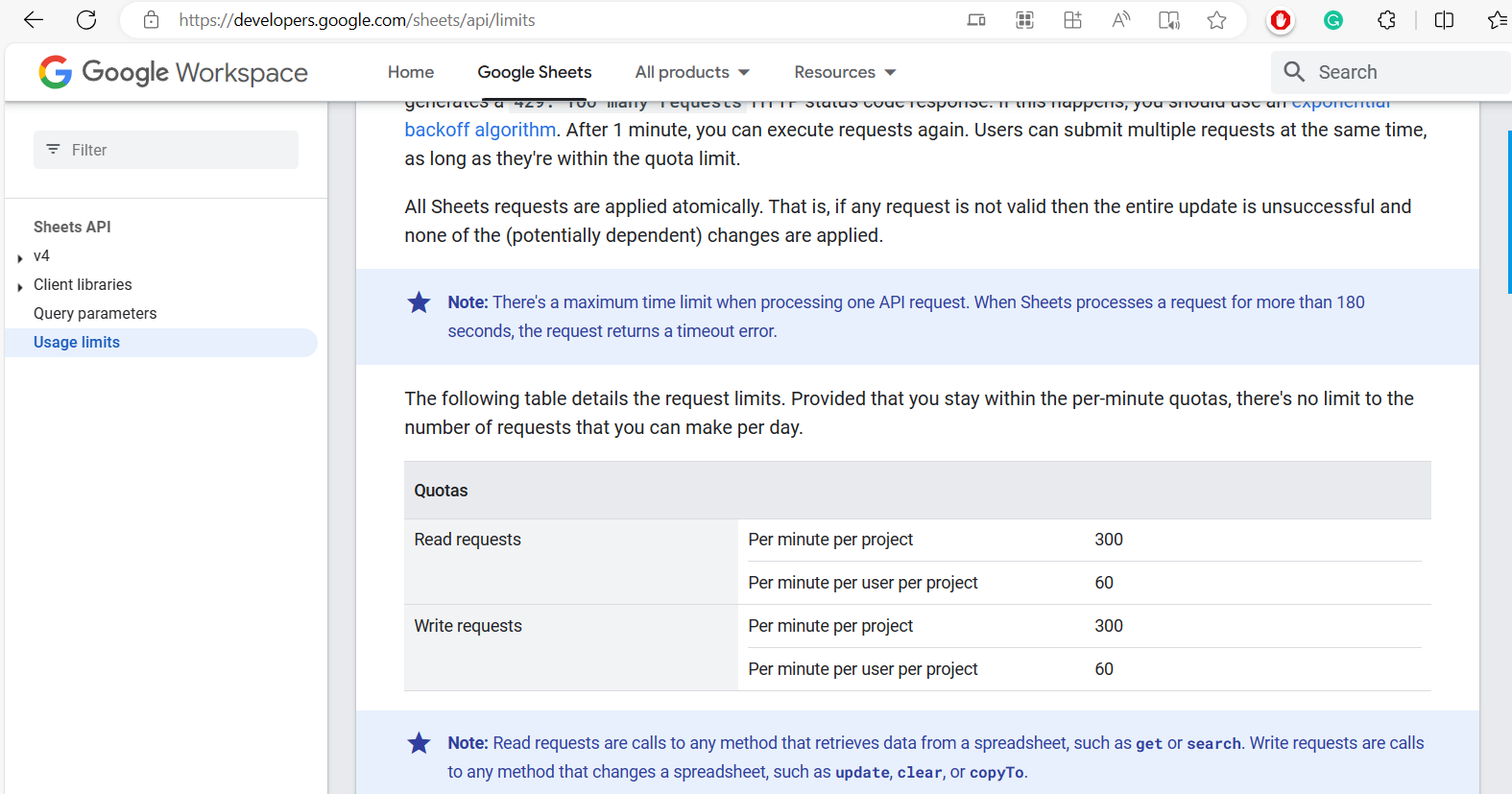This screenshot has width=1512, height=794.
Task: Open the Read Aloud icon in address bar
Action: [1120, 20]
